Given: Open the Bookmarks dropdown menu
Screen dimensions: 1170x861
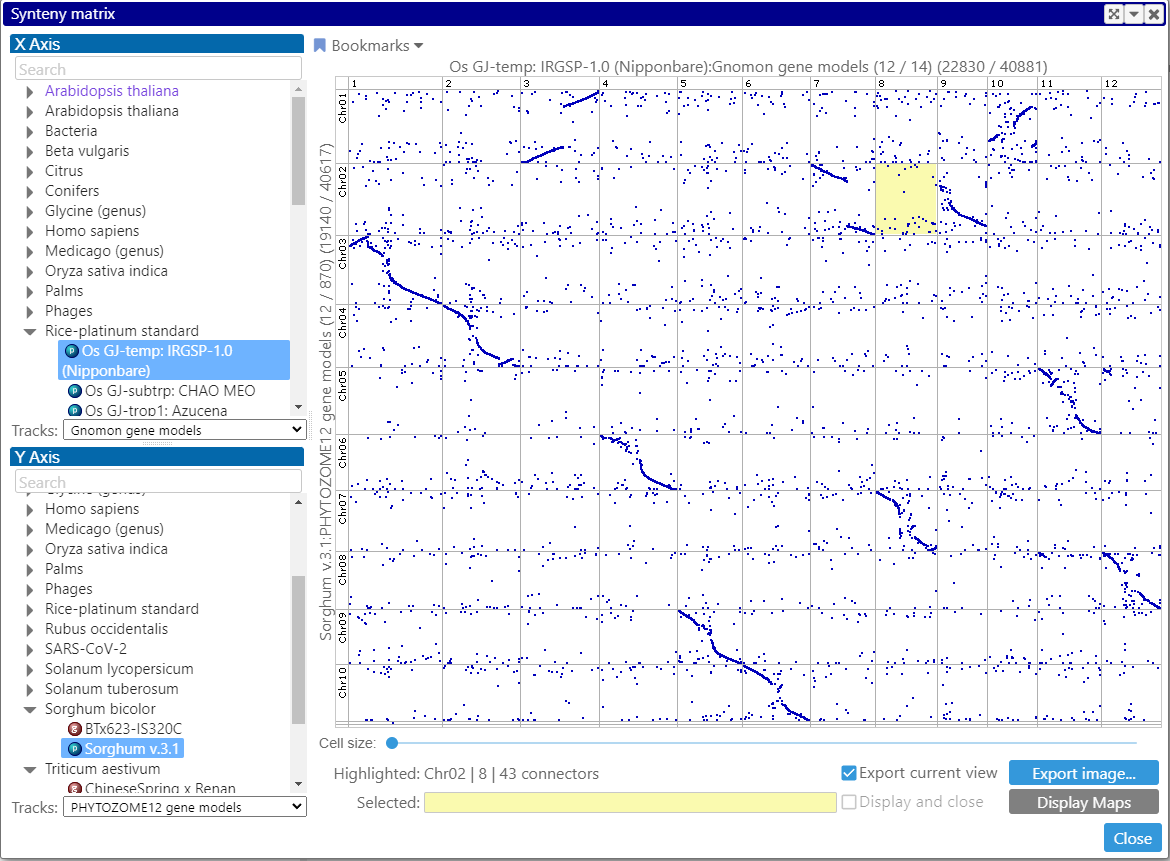Looking at the screenshot, I should click(377, 46).
